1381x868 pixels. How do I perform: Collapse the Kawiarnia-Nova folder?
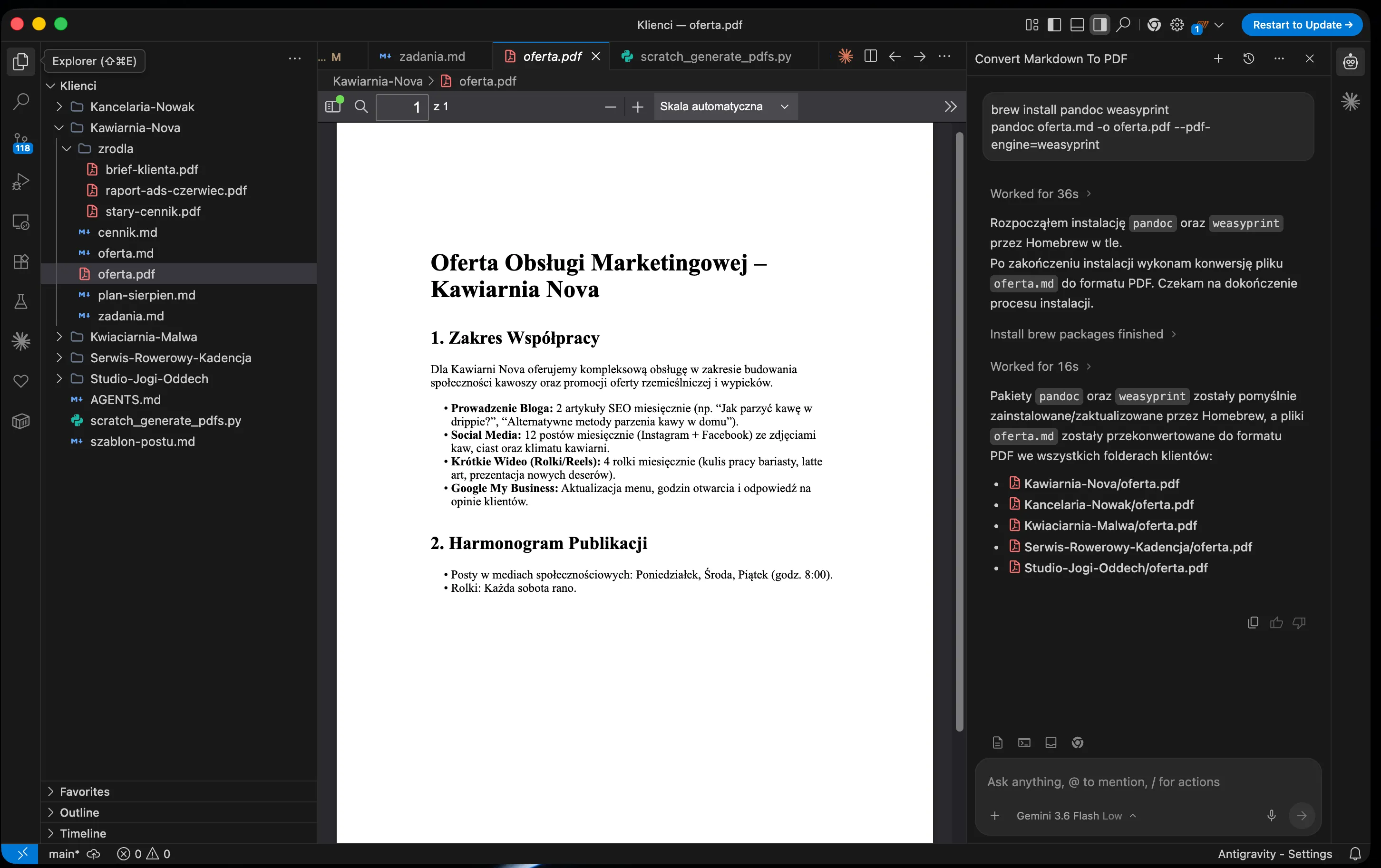[x=58, y=128]
